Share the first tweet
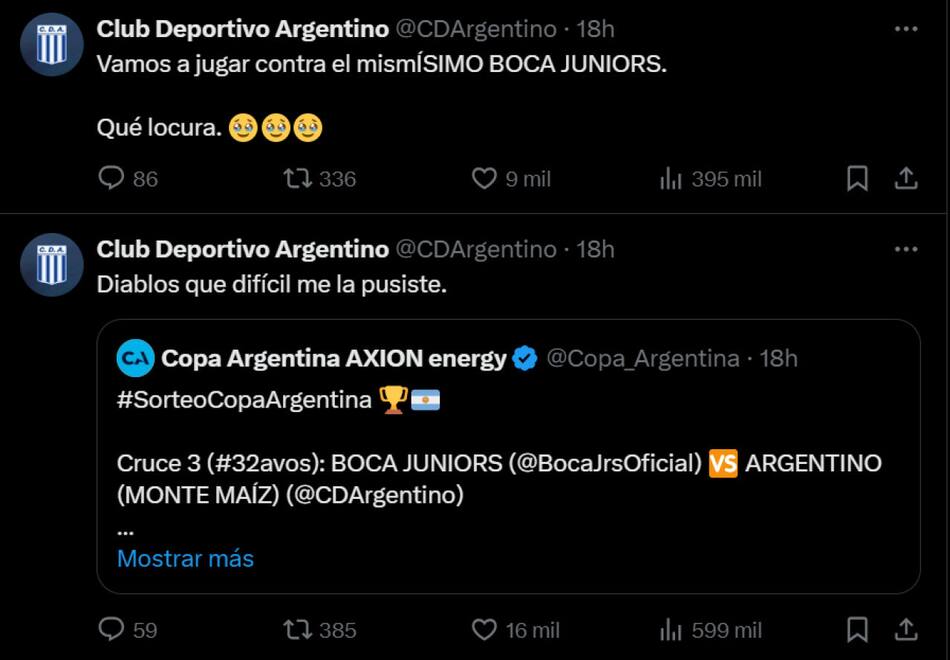Image resolution: width=950 pixels, height=660 pixels. (907, 177)
